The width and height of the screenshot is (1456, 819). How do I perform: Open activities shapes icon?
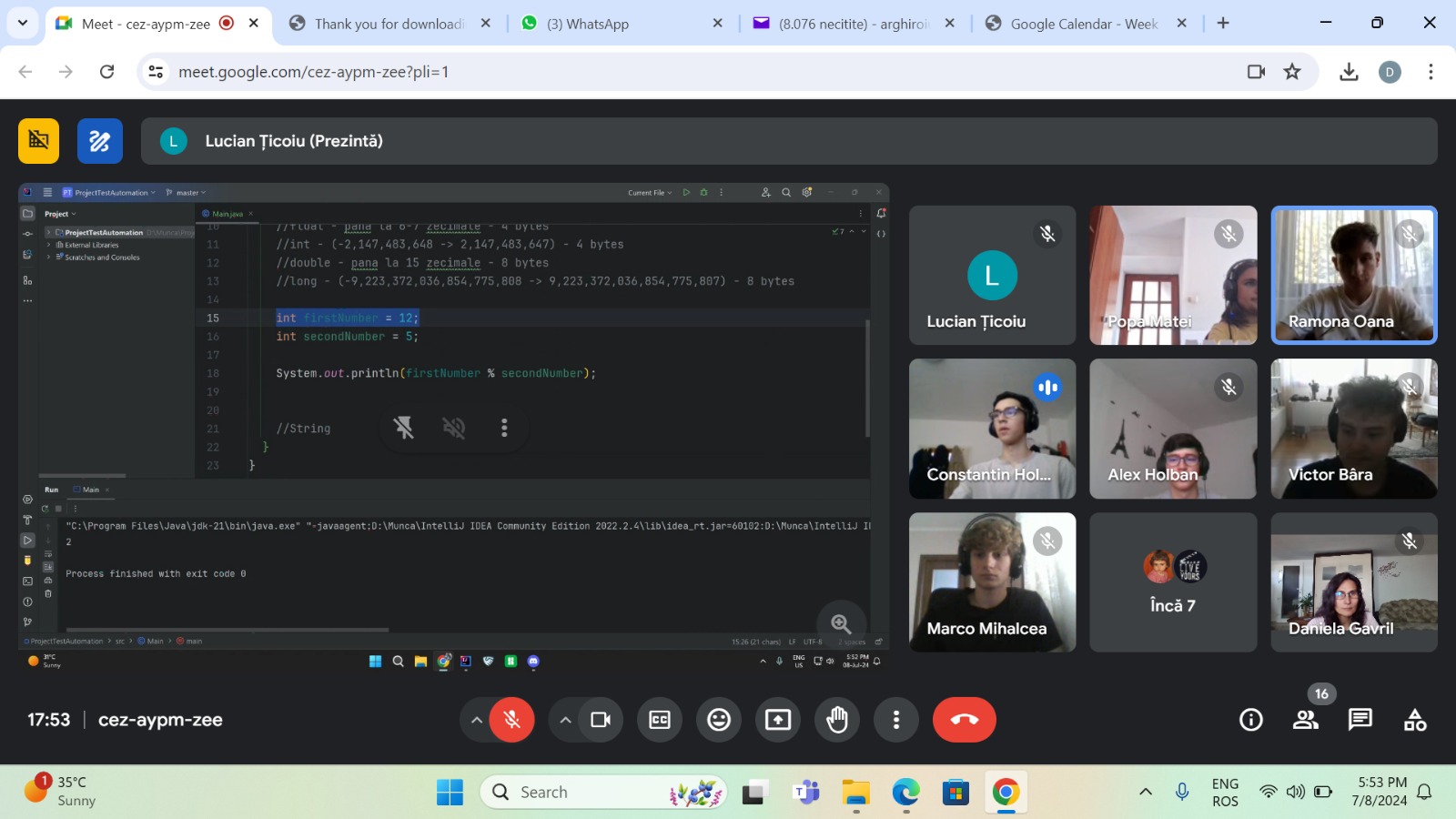coord(1415,720)
